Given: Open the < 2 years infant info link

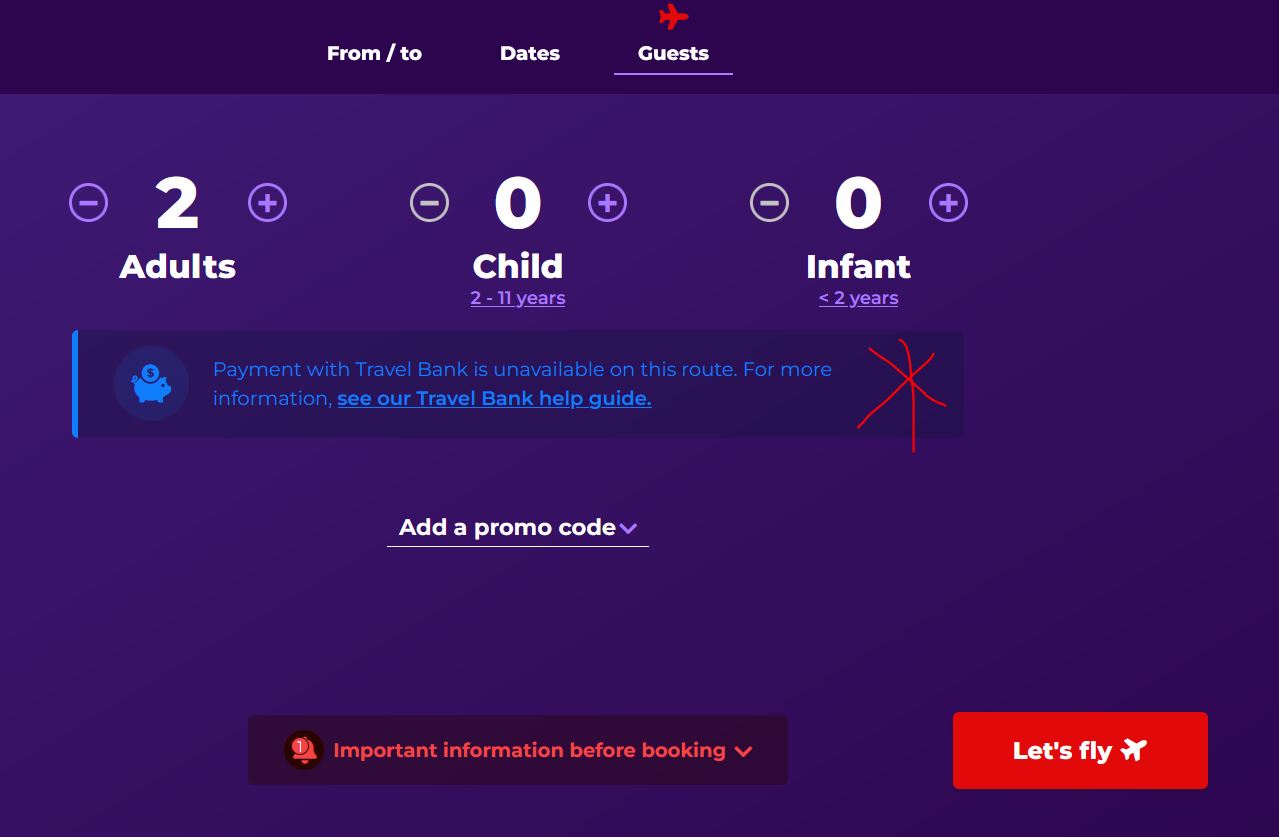Looking at the screenshot, I should [x=858, y=298].
